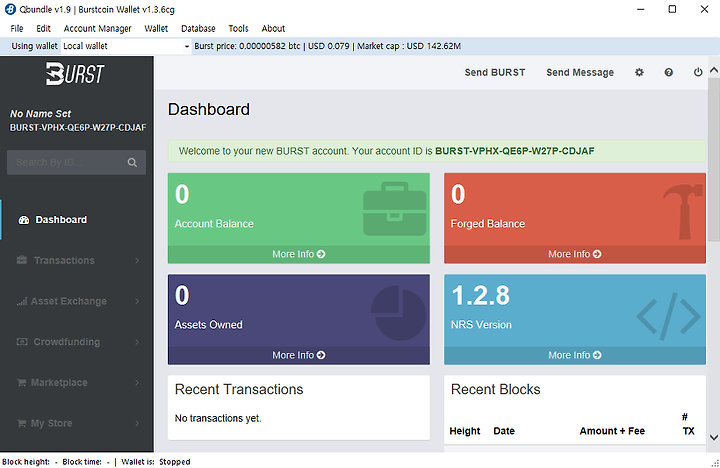
Task: Click the Recent Blocks heading
Action: (495, 389)
